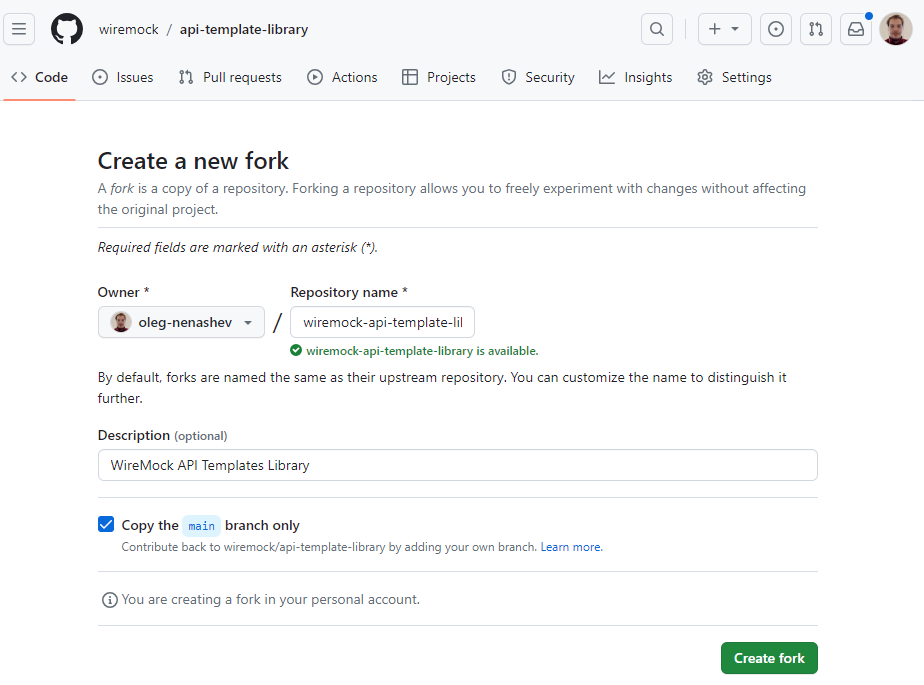Open the Insights tab
Image resolution: width=924 pixels, height=685 pixels.
[635, 77]
